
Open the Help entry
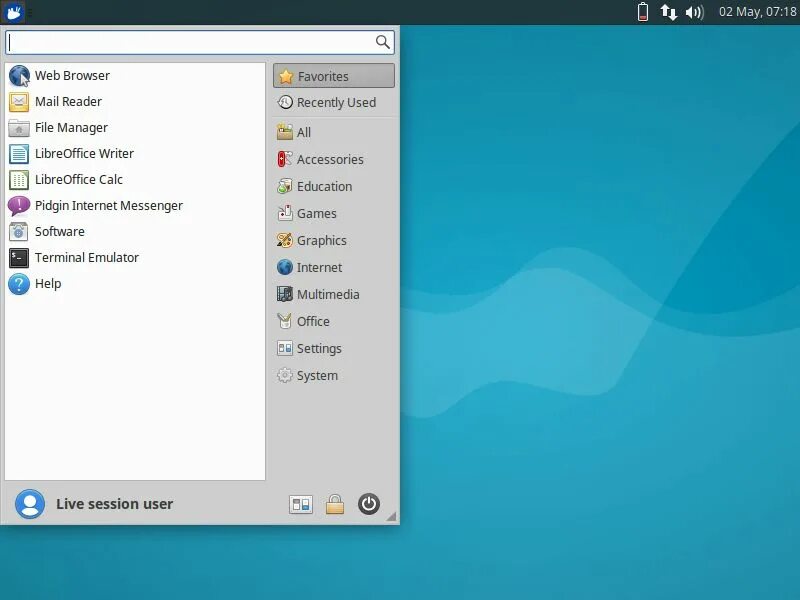coord(135,284)
